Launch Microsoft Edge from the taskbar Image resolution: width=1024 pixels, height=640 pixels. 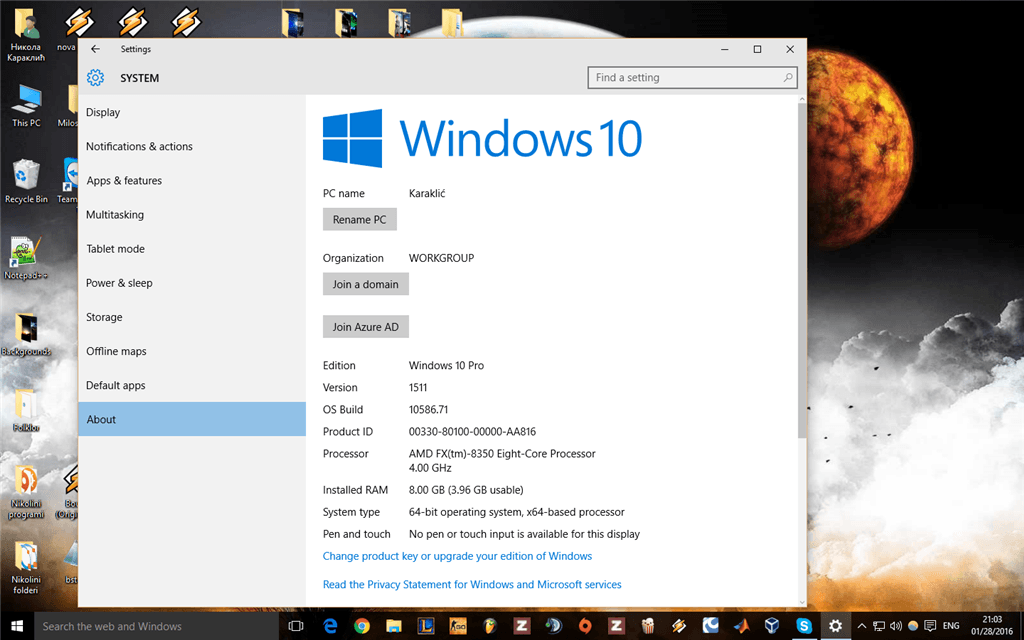330,626
